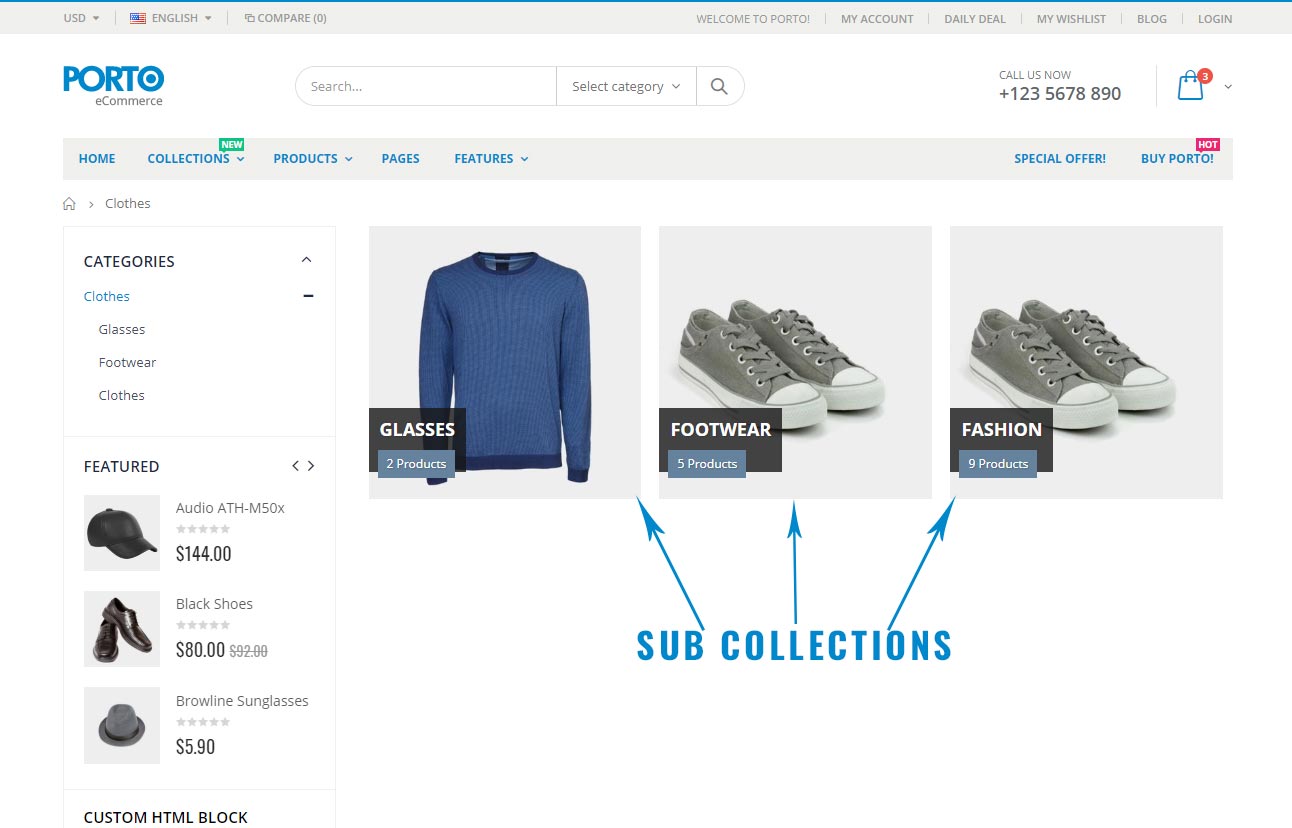Click the compare icon in top bar
1292x828 pixels.
coord(249,18)
